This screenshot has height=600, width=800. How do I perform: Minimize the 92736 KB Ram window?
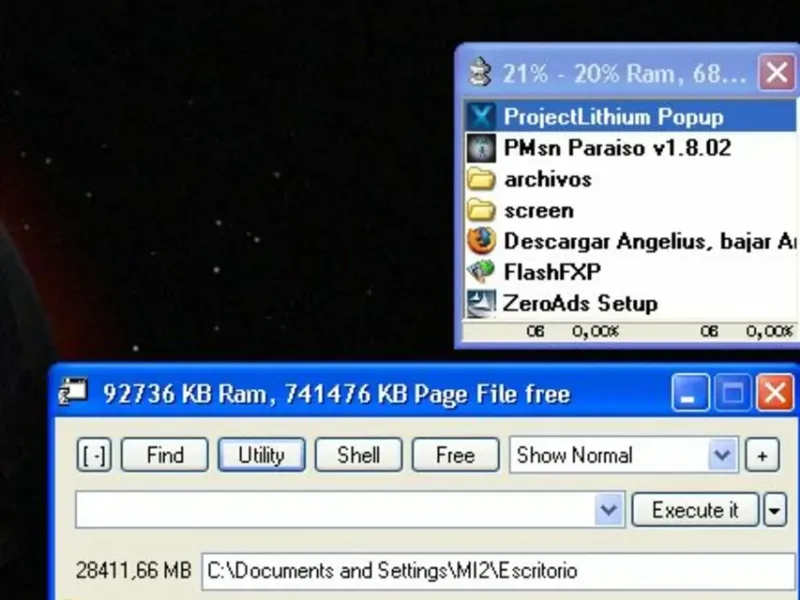click(690, 392)
